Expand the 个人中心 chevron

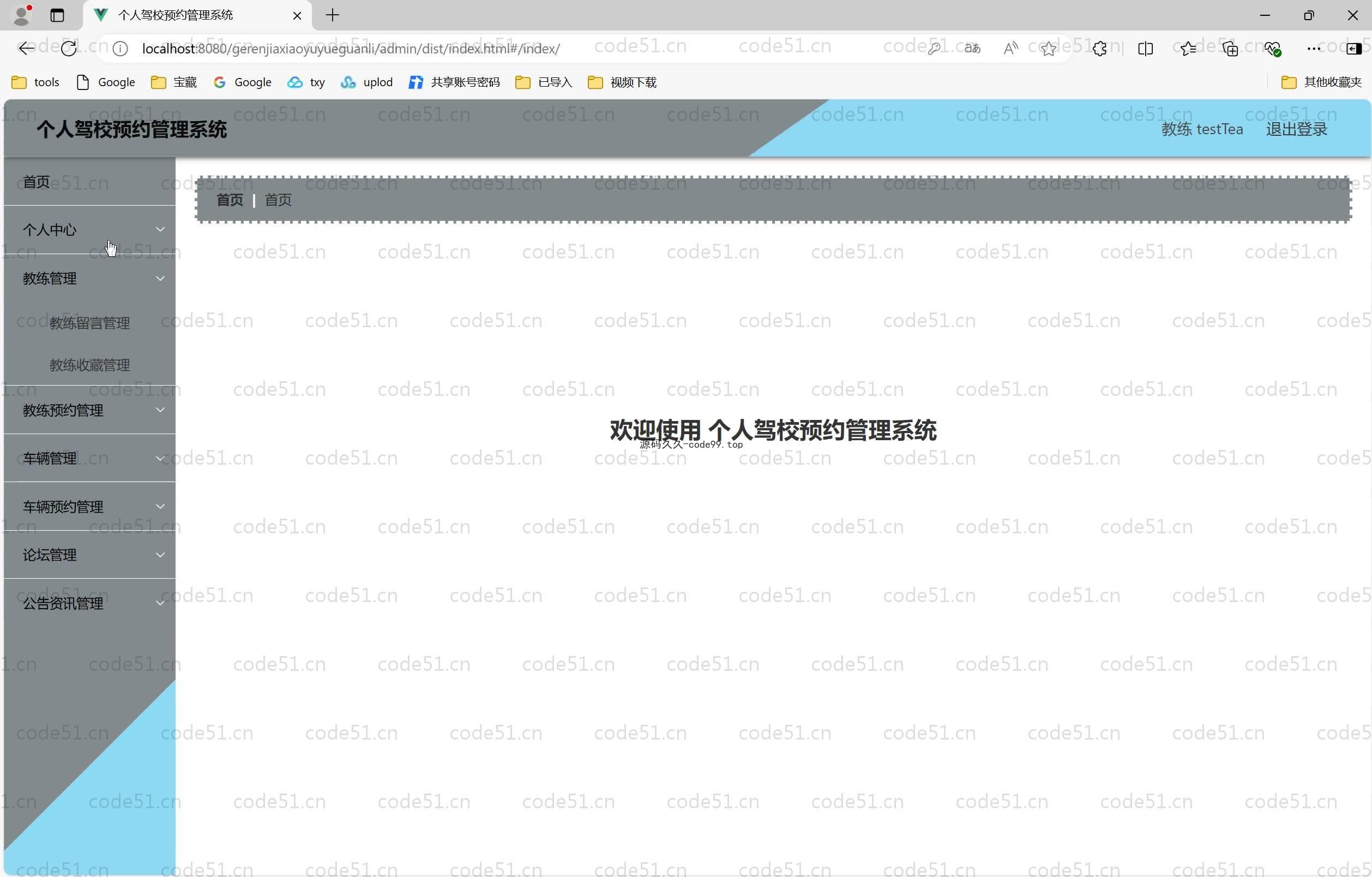coord(160,230)
